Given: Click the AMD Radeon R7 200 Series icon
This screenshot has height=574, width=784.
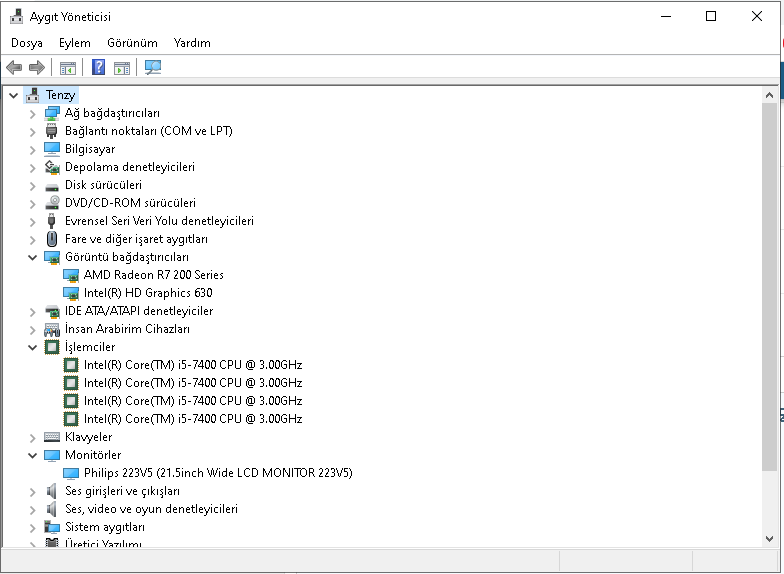Looking at the screenshot, I should tap(71, 276).
